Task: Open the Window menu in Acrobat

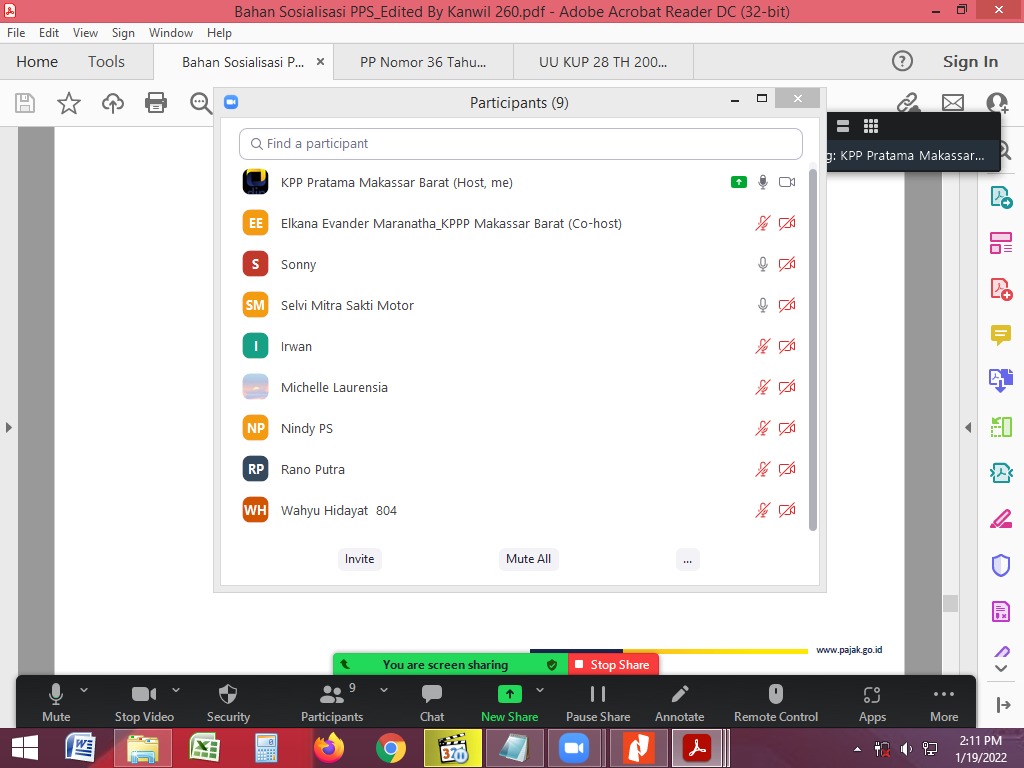Action: [x=171, y=33]
